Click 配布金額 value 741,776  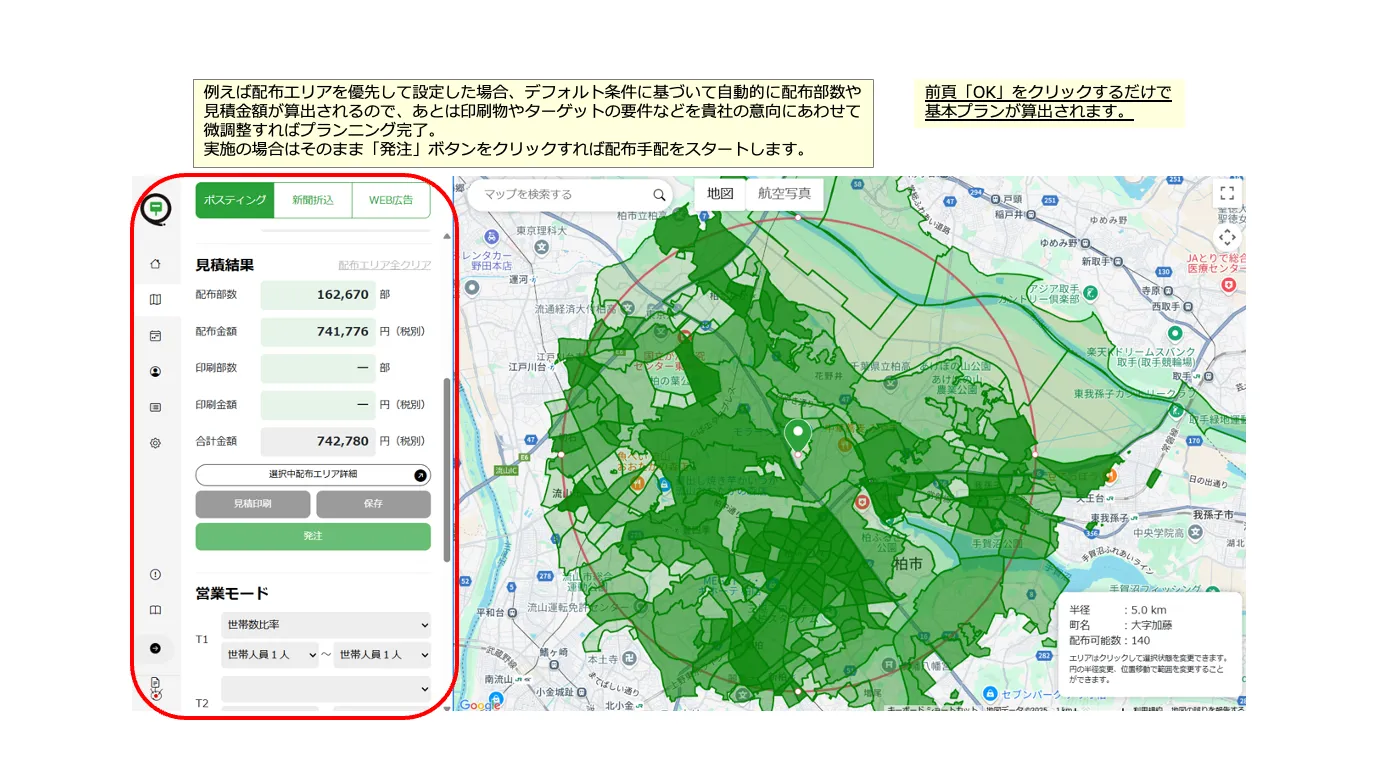[x=318, y=331]
